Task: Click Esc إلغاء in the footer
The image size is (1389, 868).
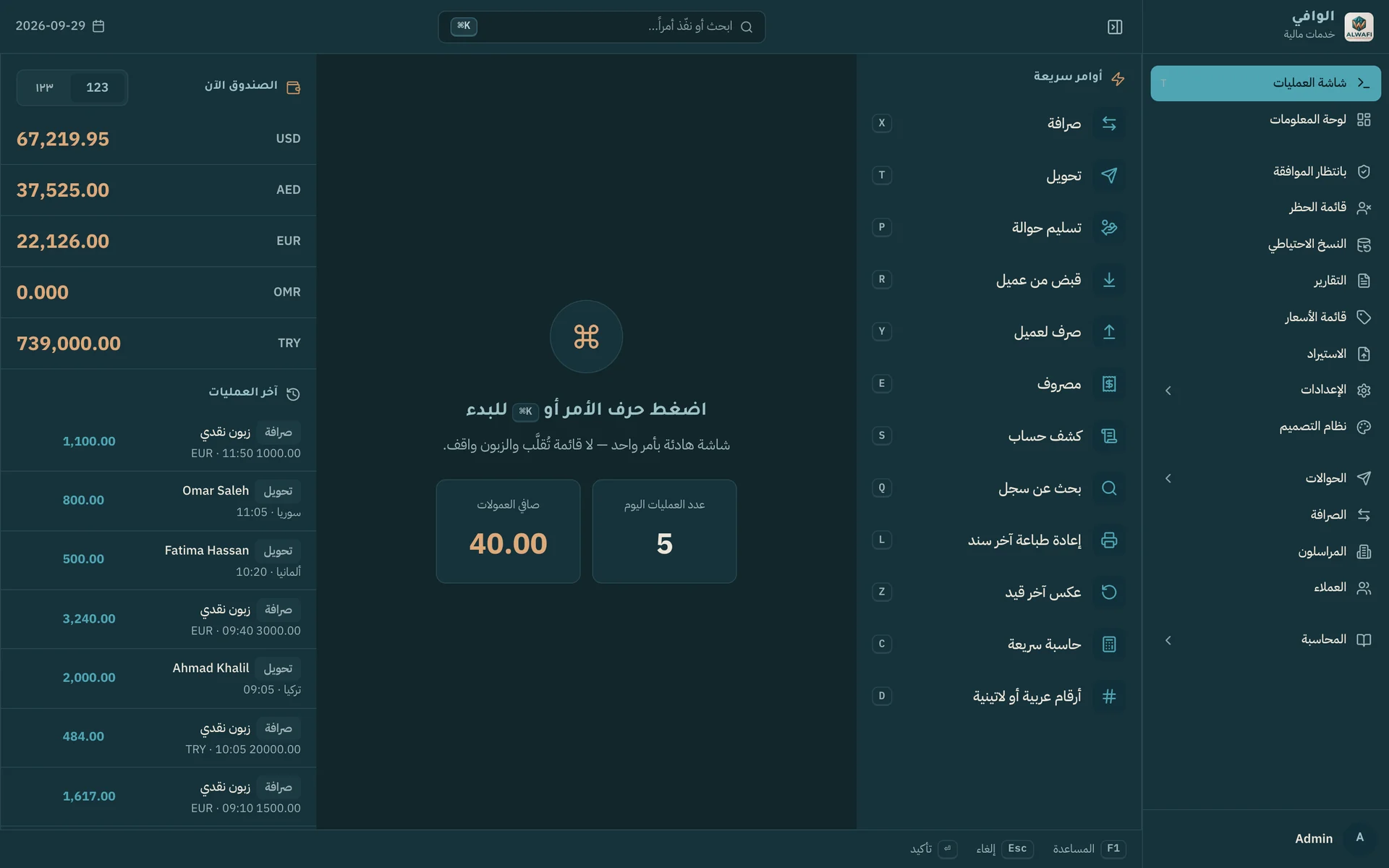Action: (1004, 848)
